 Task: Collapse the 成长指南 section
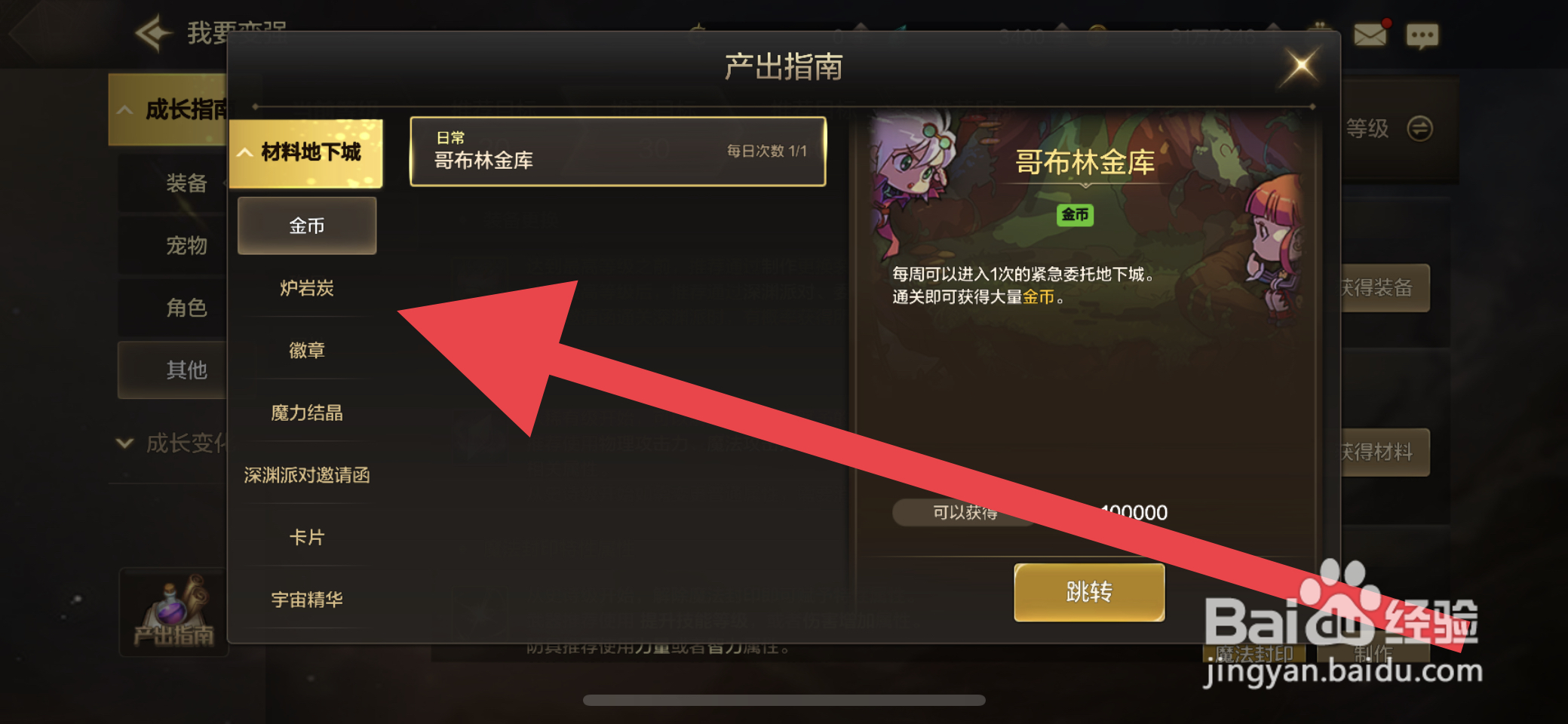(x=170, y=110)
